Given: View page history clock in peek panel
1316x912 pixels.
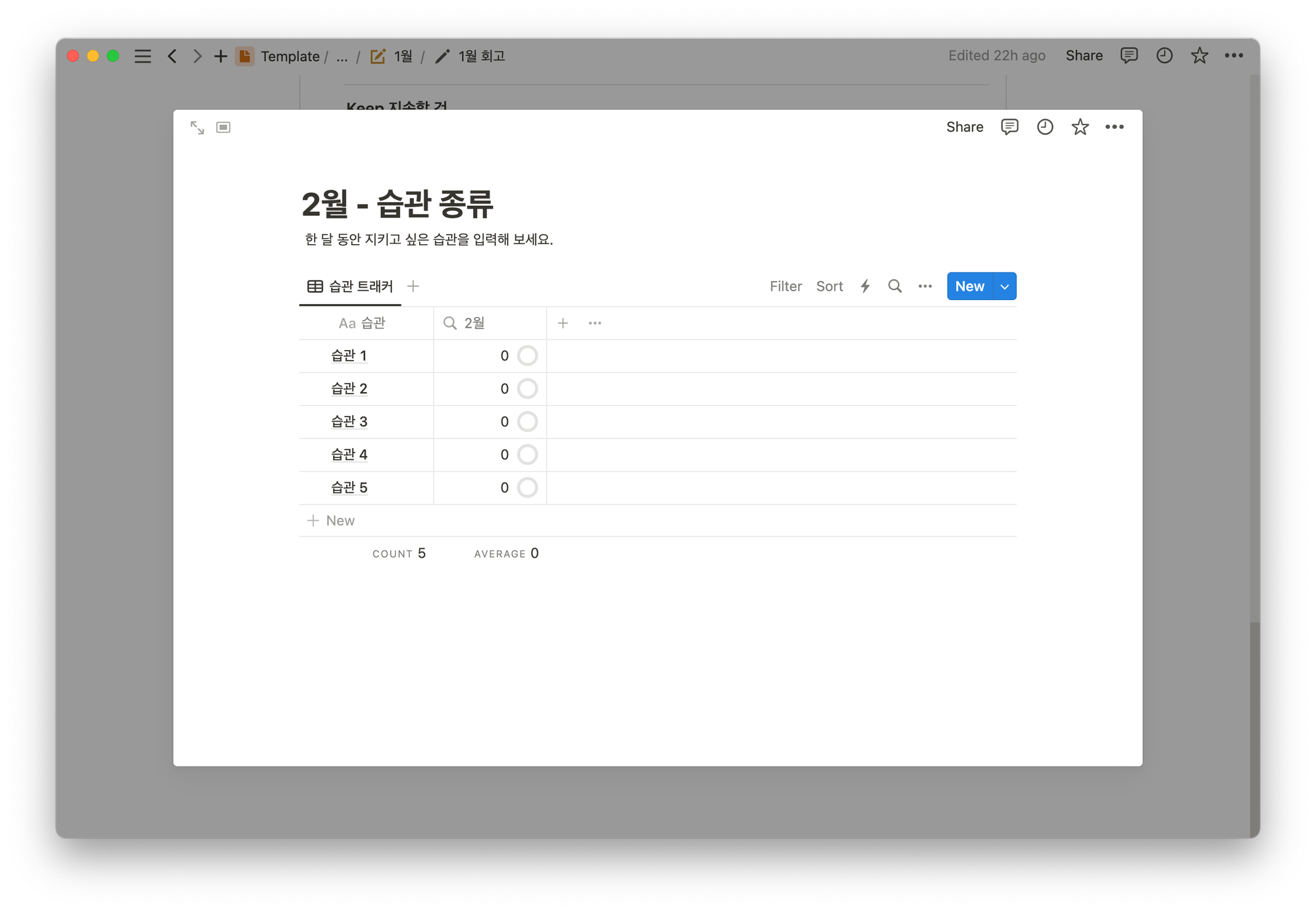Looking at the screenshot, I should pyautogui.click(x=1045, y=127).
